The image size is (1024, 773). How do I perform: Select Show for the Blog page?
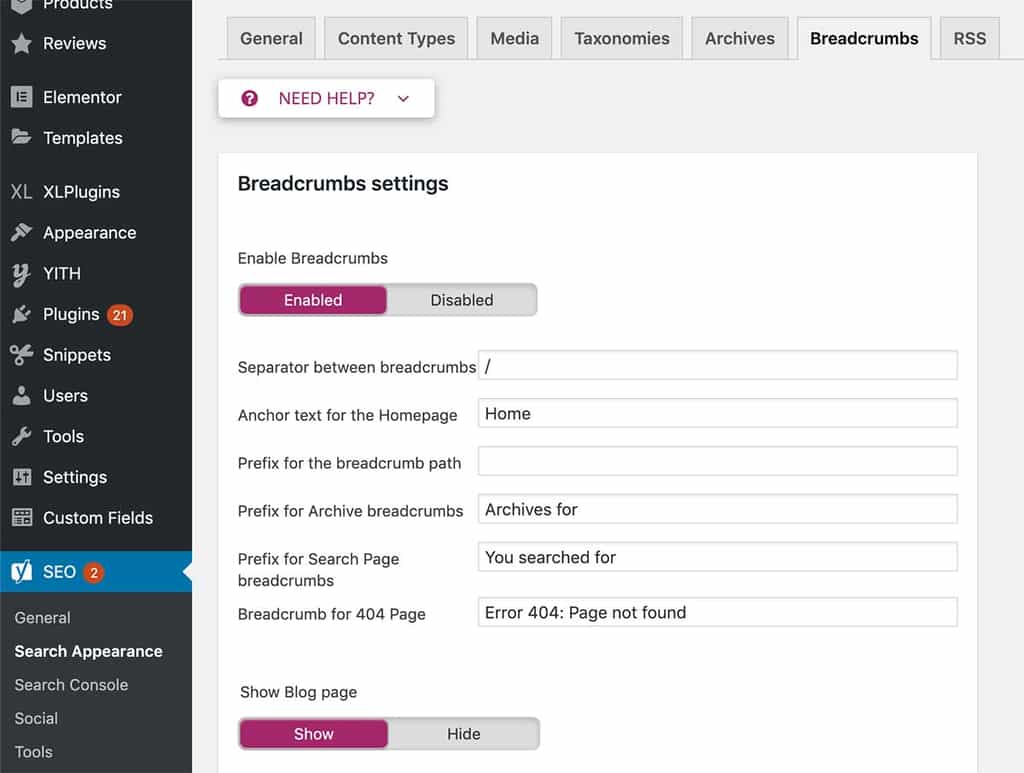pyautogui.click(x=313, y=734)
